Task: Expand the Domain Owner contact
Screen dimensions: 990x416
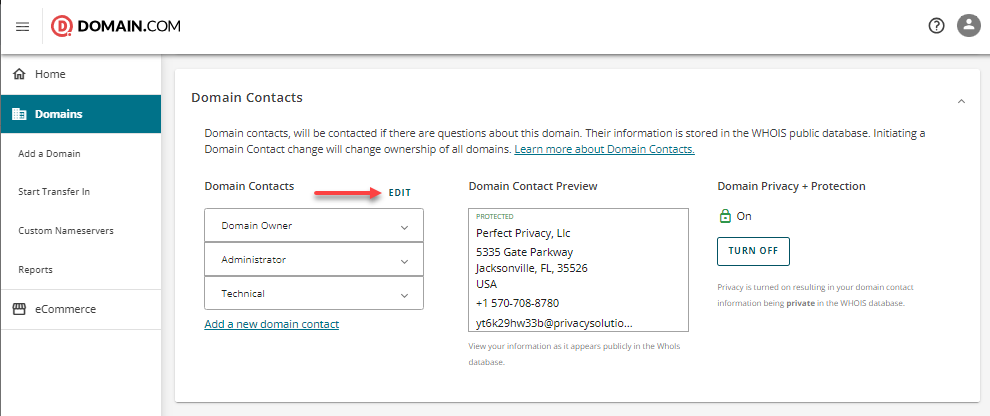Action: coord(313,226)
